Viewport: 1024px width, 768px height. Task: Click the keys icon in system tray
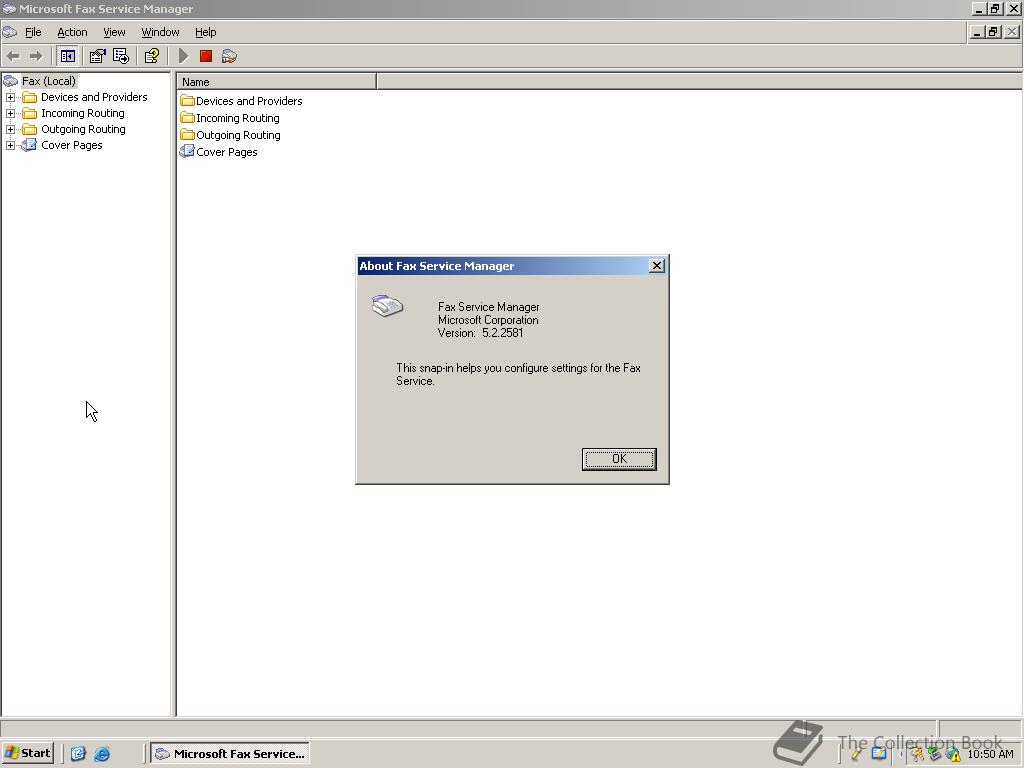[x=917, y=755]
